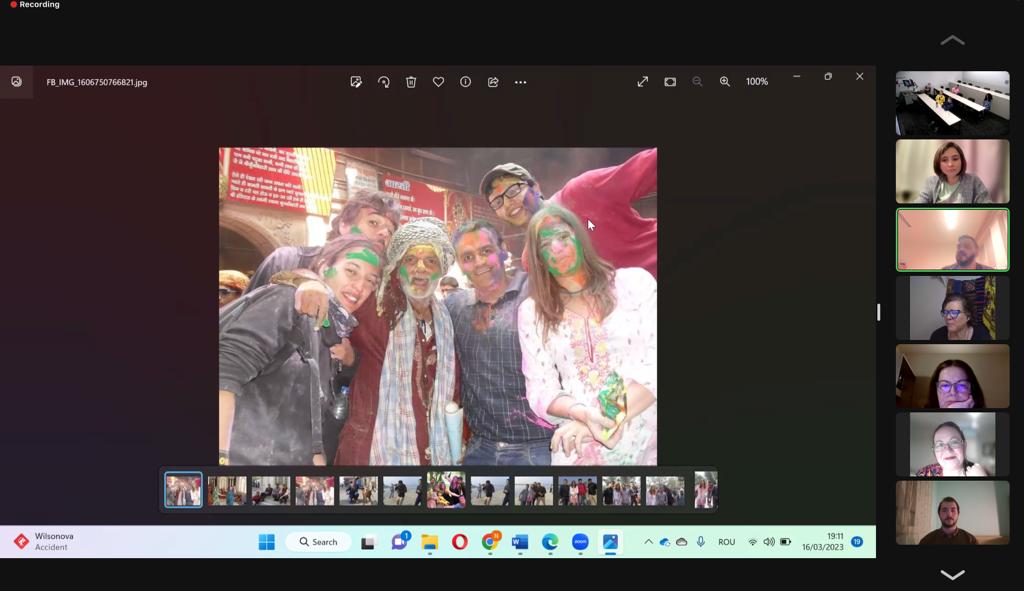Open the Wi-Fi network tray icon
The image size is (1024, 591).
(752, 542)
